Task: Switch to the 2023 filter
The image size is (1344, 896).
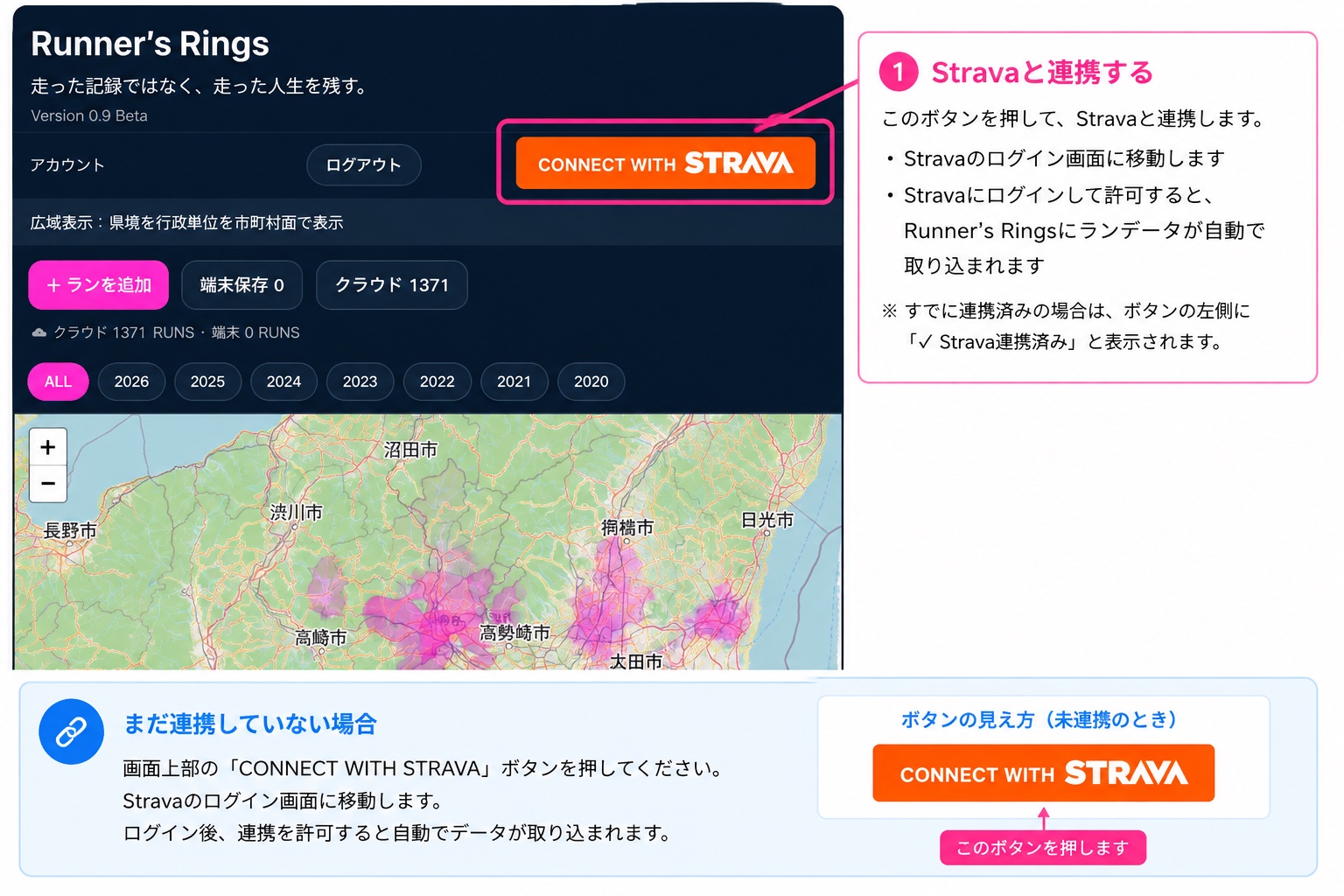Action: (x=360, y=381)
